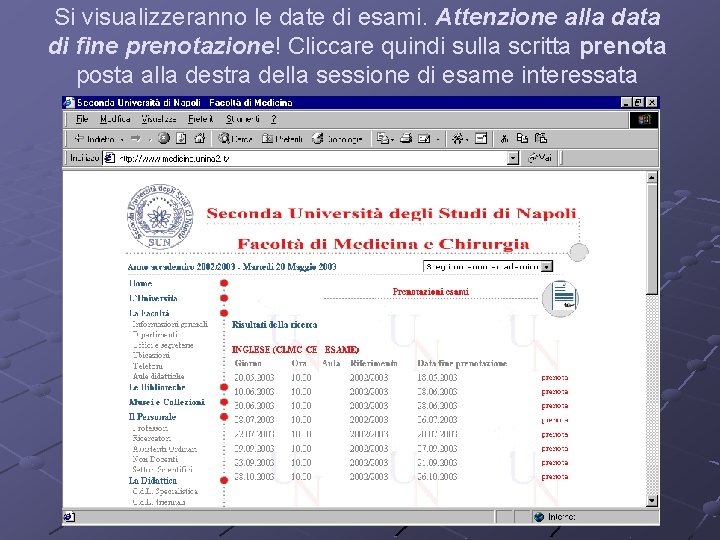Click the Data fine prenotazione column header
The height and width of the screenshot is (540, 720).
point(462,363)
